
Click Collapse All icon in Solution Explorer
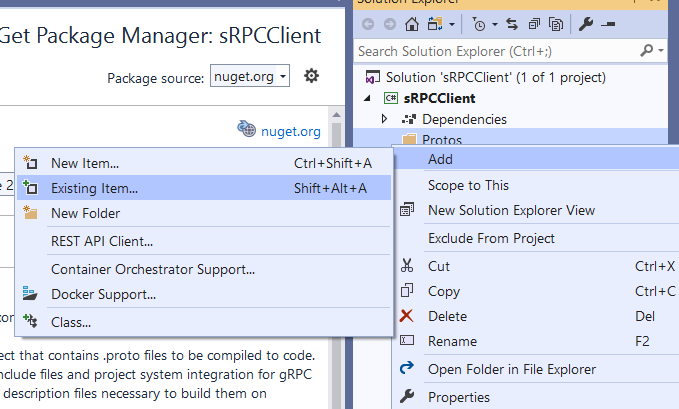coord(534,24)
